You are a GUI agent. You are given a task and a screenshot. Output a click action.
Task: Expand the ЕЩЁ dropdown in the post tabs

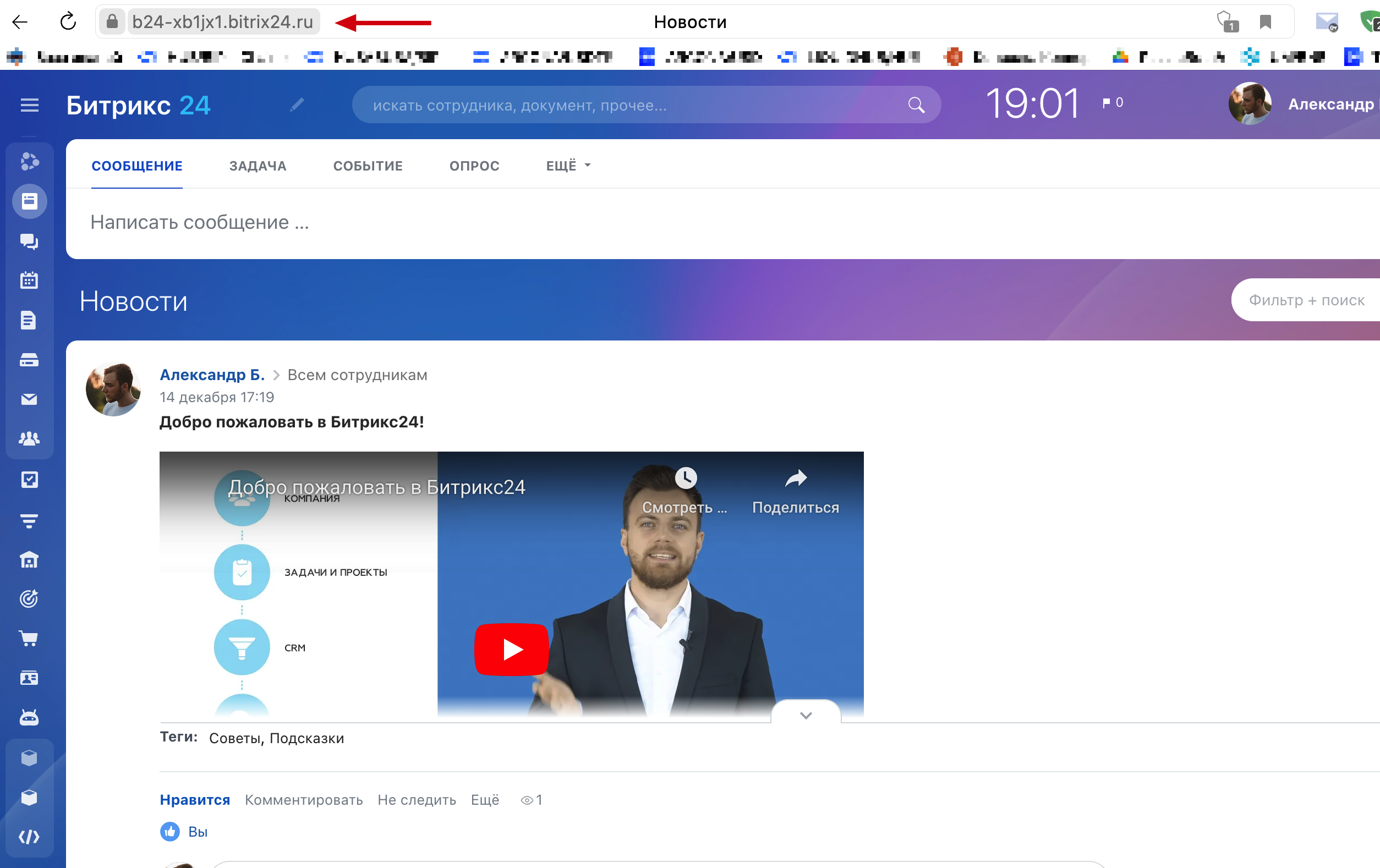pyautogui.click(x=568, y=166)
